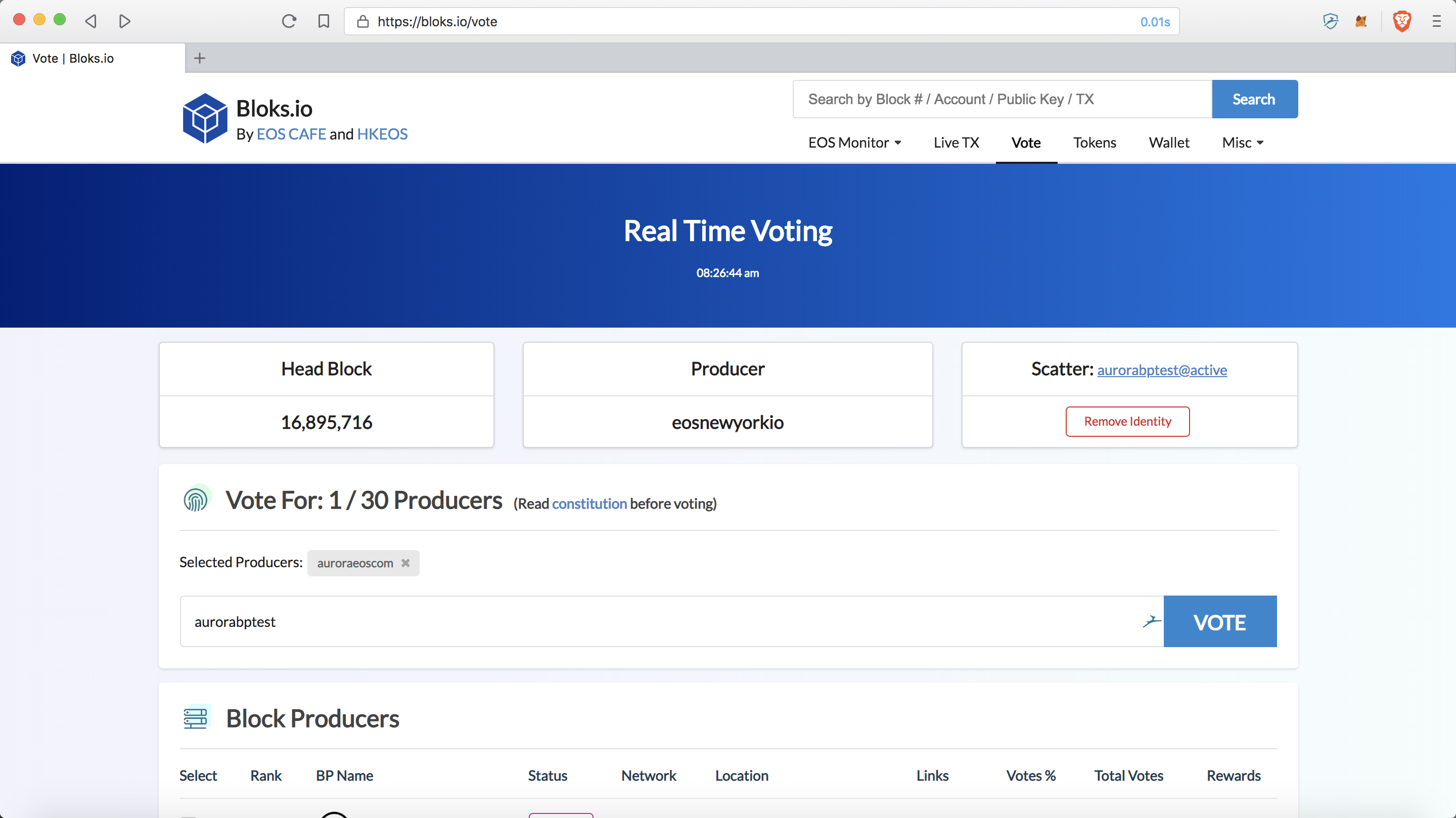Click the producer name eosnewyorkio
1456x818 pixels.
click(x=727, y=422)
